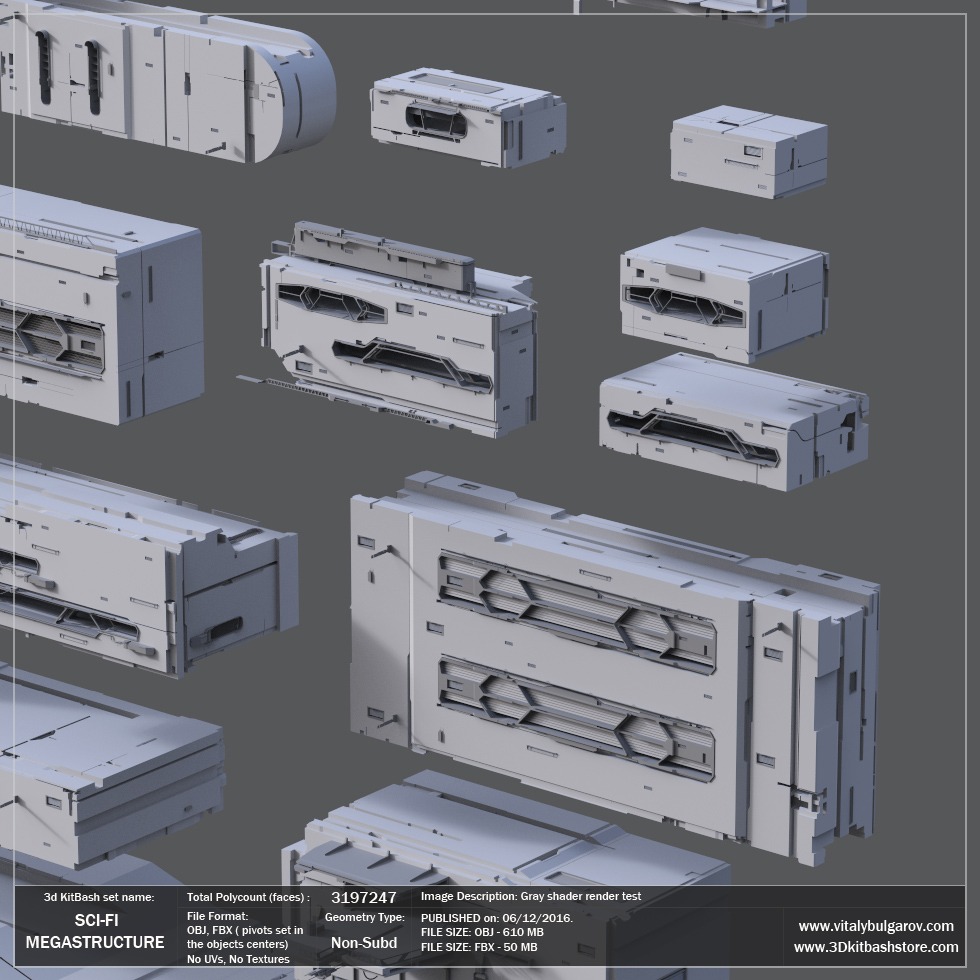
Task: Click the 'No UVs, No Textures' text
Action: coord(238,959)
